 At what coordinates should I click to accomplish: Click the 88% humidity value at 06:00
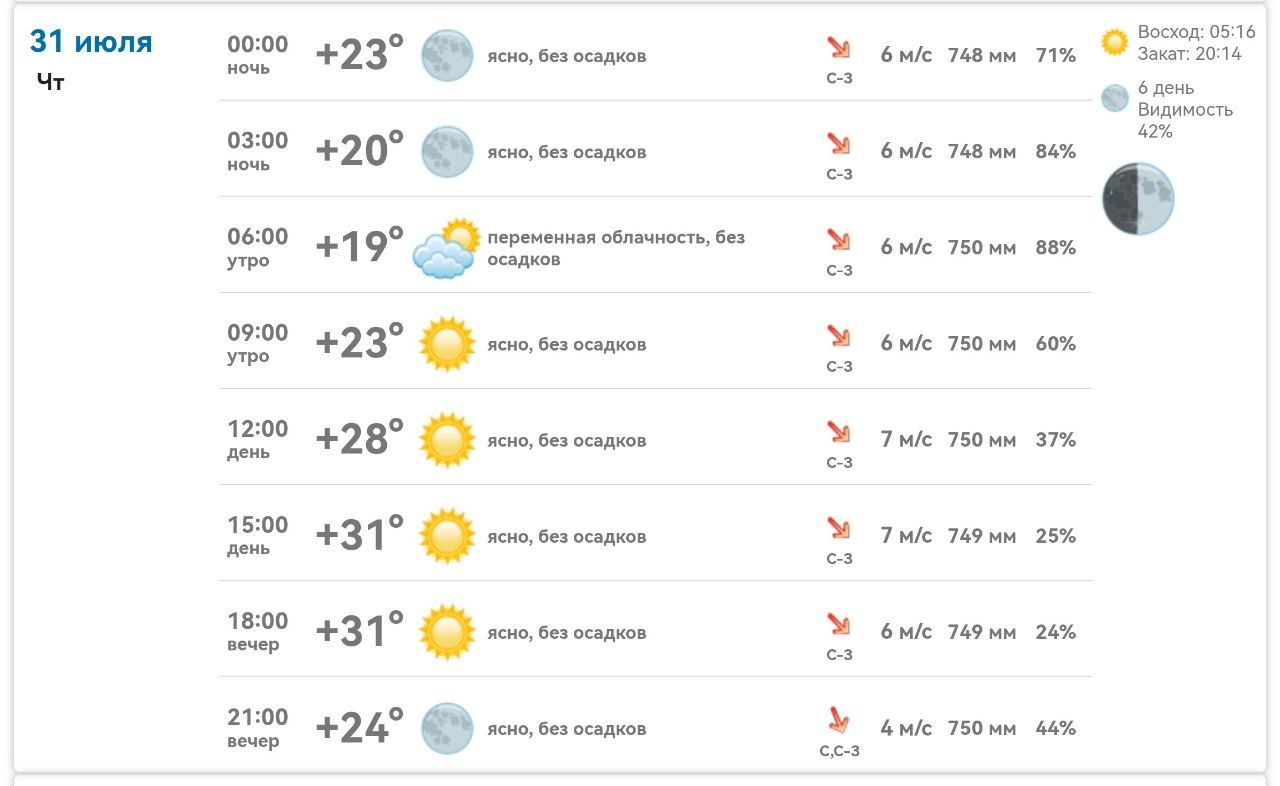[1056, 247]
